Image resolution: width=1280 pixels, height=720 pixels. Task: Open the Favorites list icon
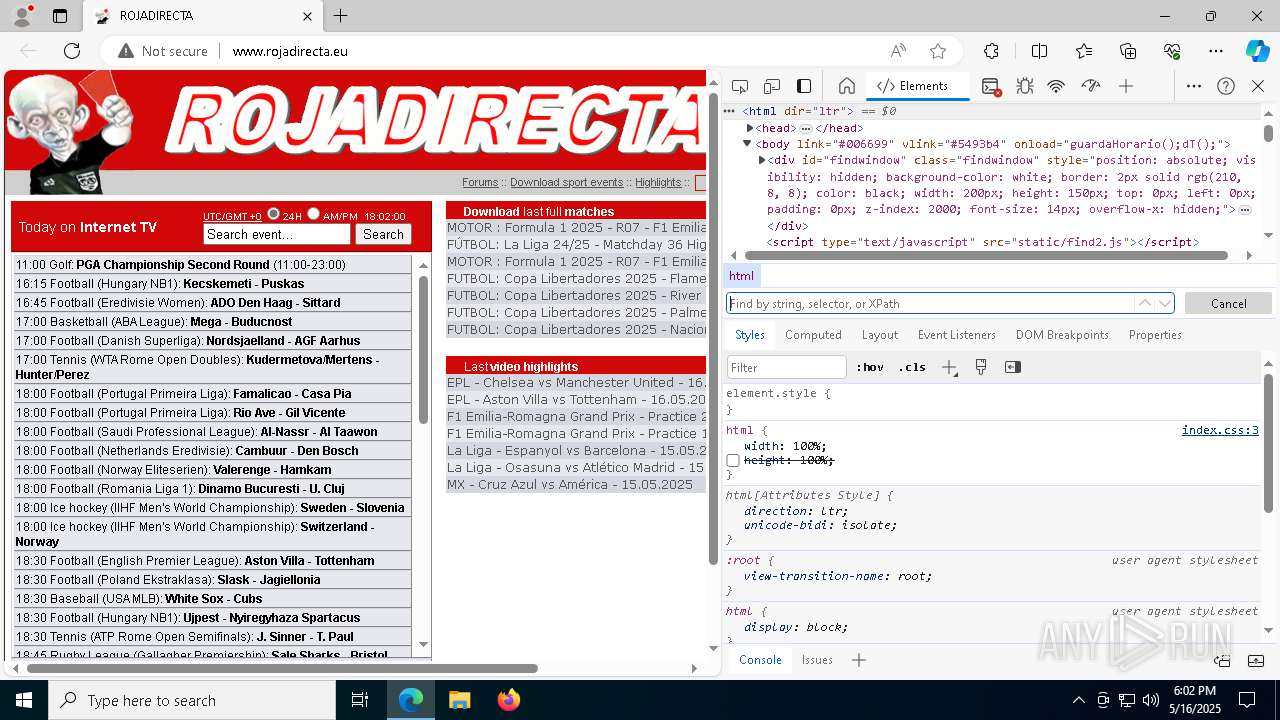point(1084,51)
